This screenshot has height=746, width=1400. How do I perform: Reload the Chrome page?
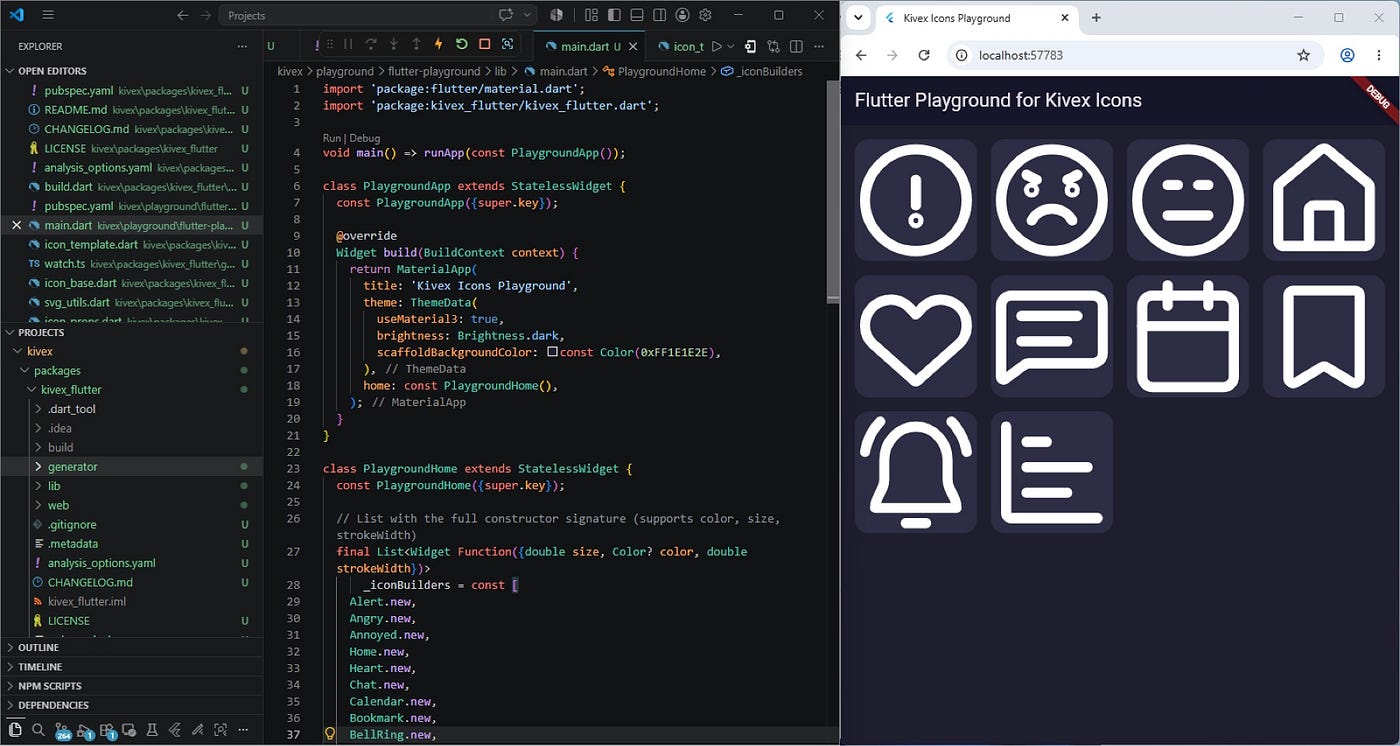(924, 55)
